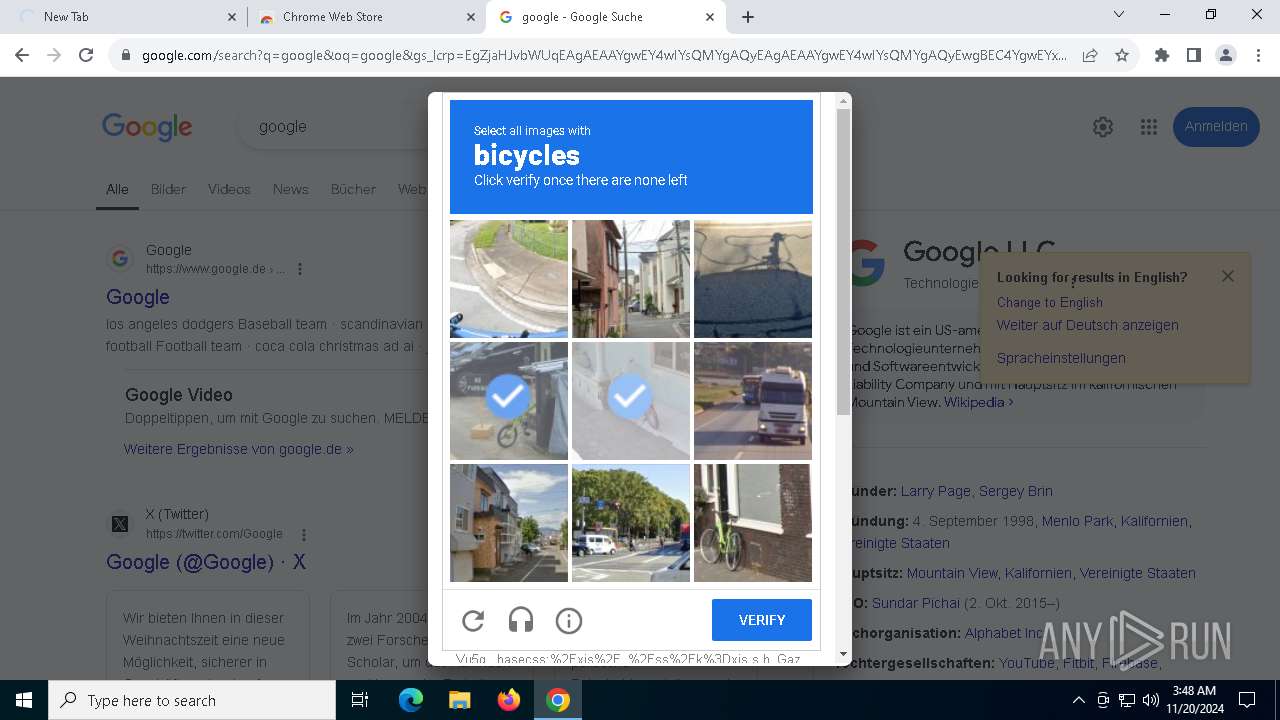Select the white truck image tile

pos(753,401)
